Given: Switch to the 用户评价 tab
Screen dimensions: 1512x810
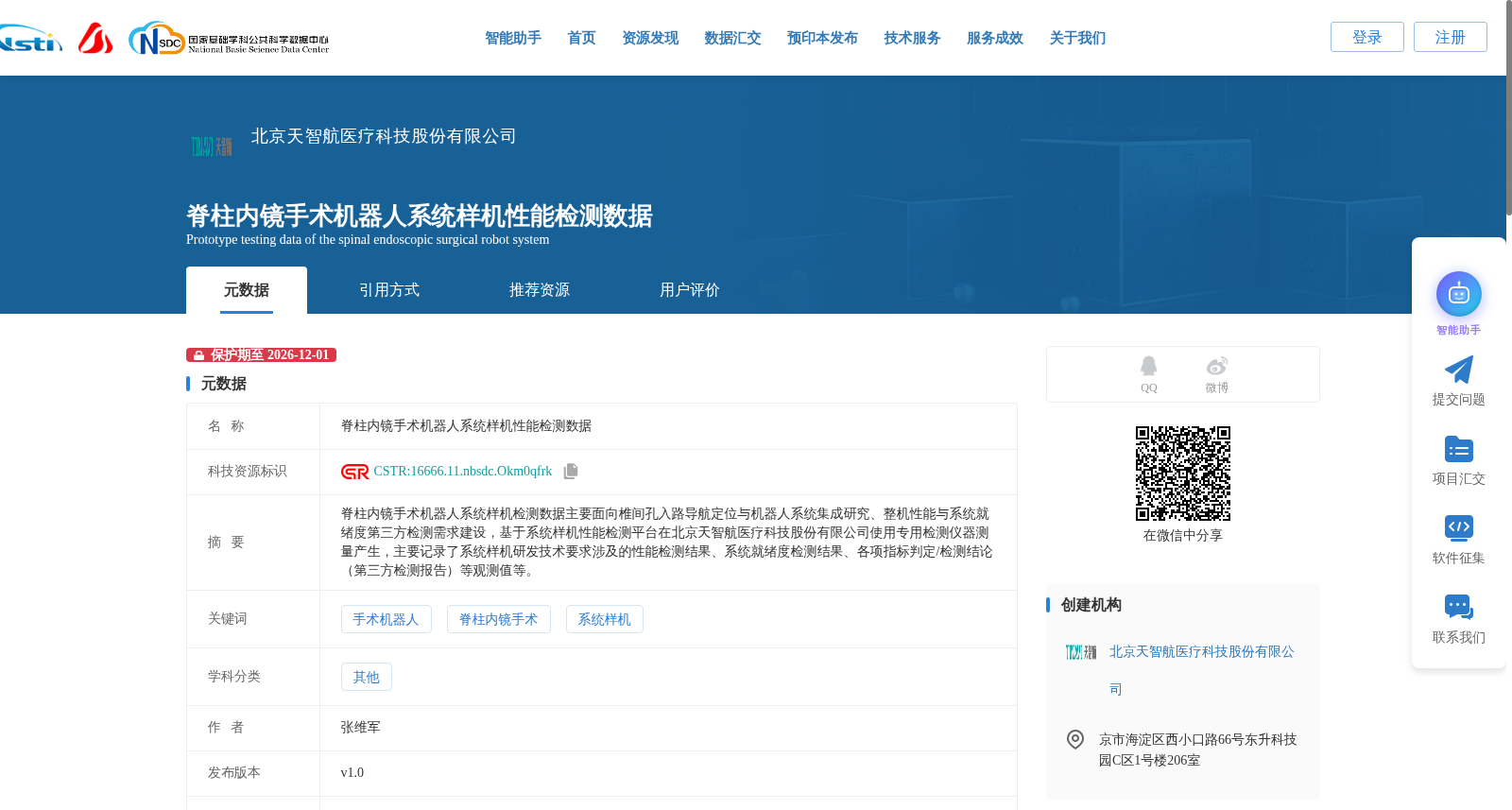Looking at the screenshot, I should [x=690, y=290].
